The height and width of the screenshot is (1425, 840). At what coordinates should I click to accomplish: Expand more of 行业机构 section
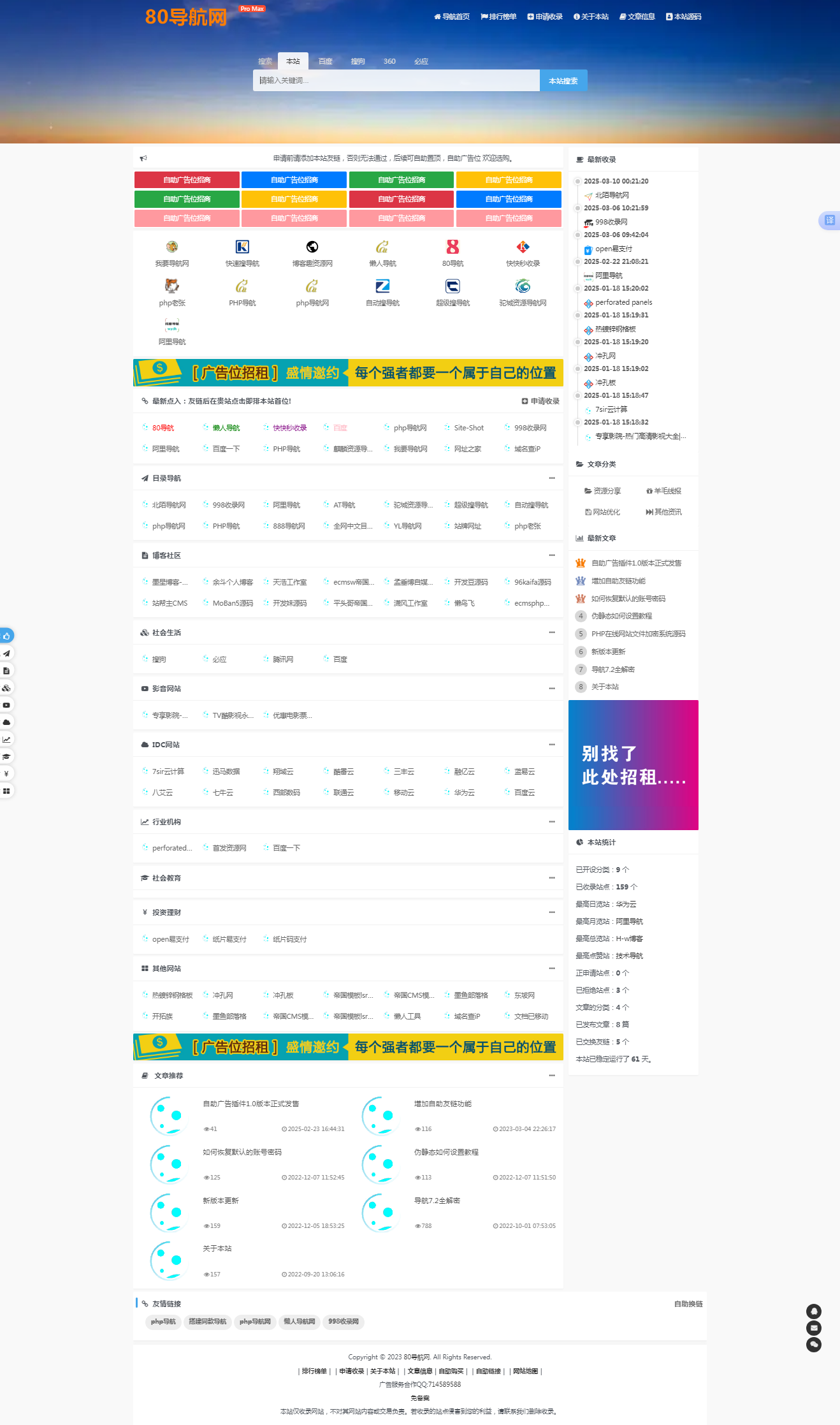pyautogui.click(x=552, y=821)
